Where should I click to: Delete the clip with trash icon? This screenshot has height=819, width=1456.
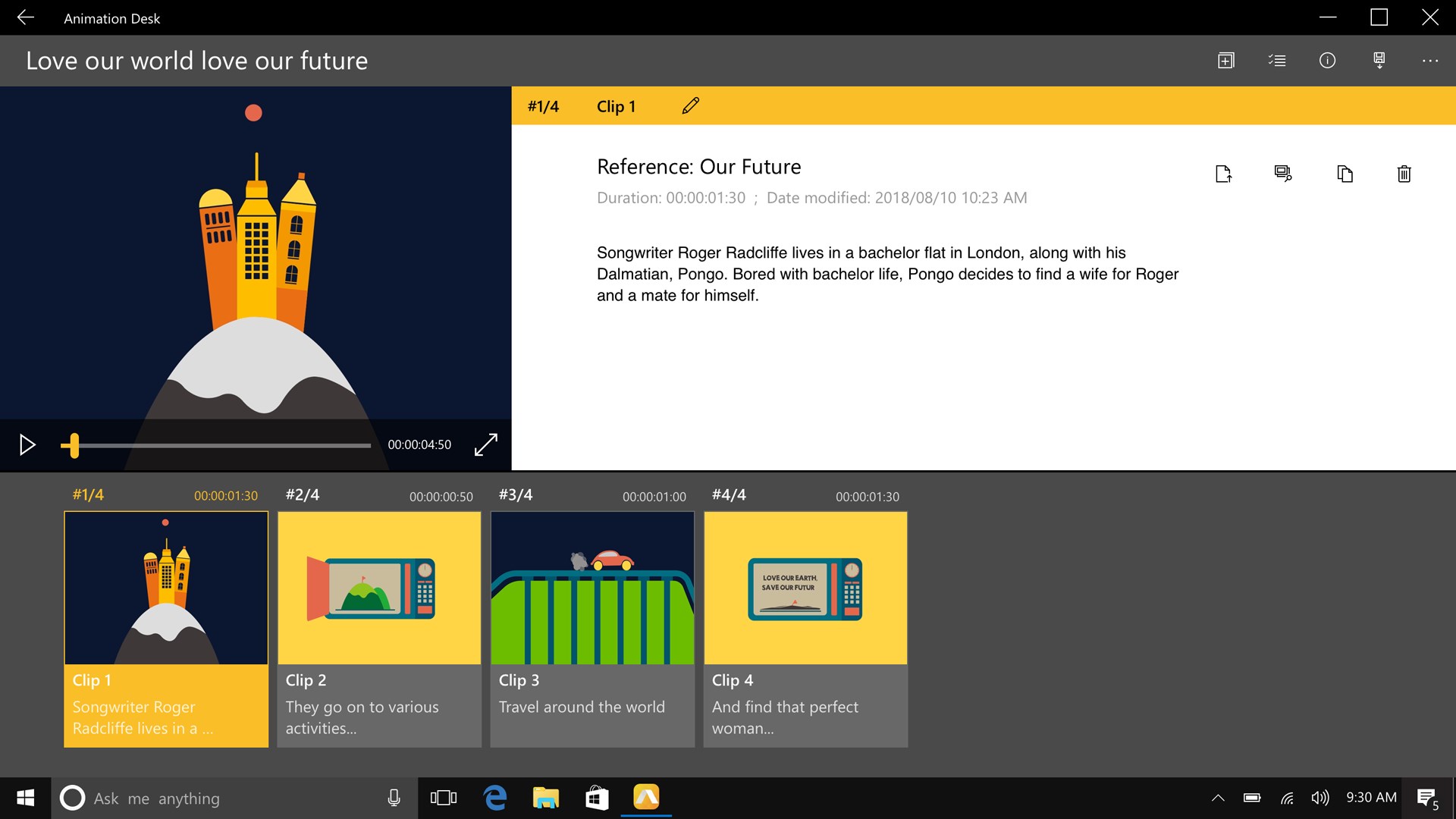pos(1404,174)
